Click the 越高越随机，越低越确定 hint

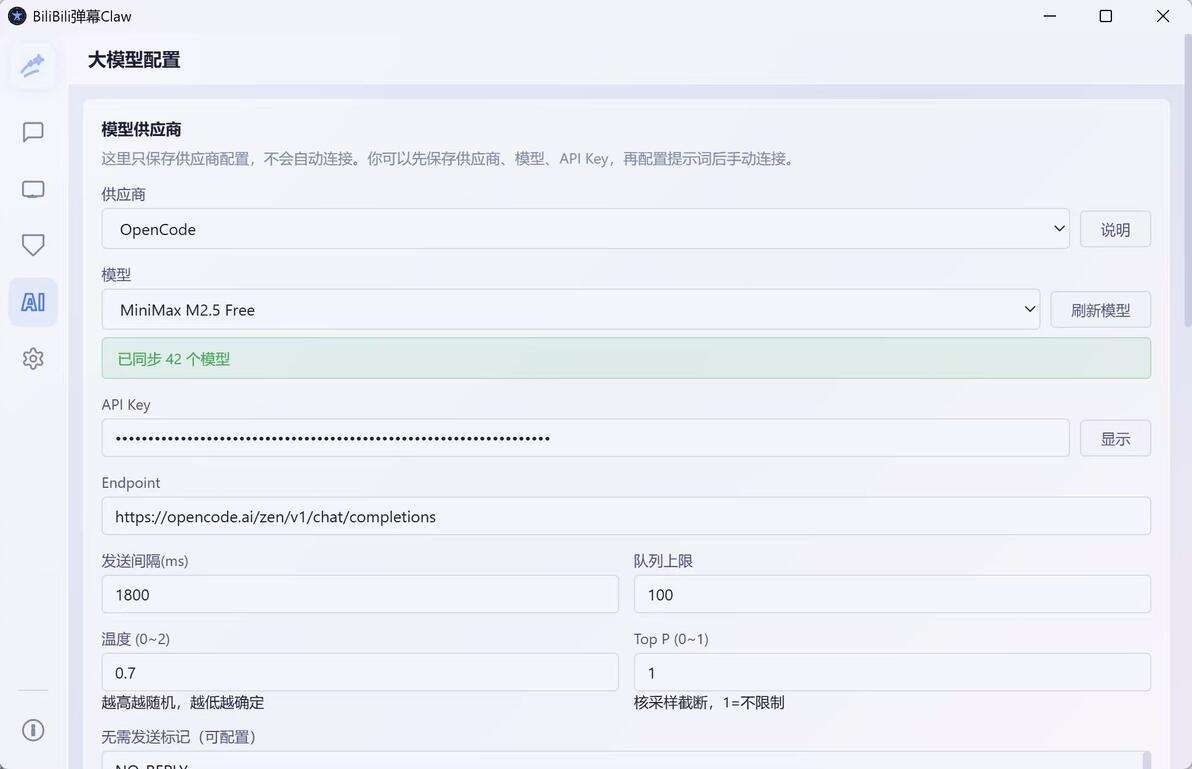(x=182, y=703)
